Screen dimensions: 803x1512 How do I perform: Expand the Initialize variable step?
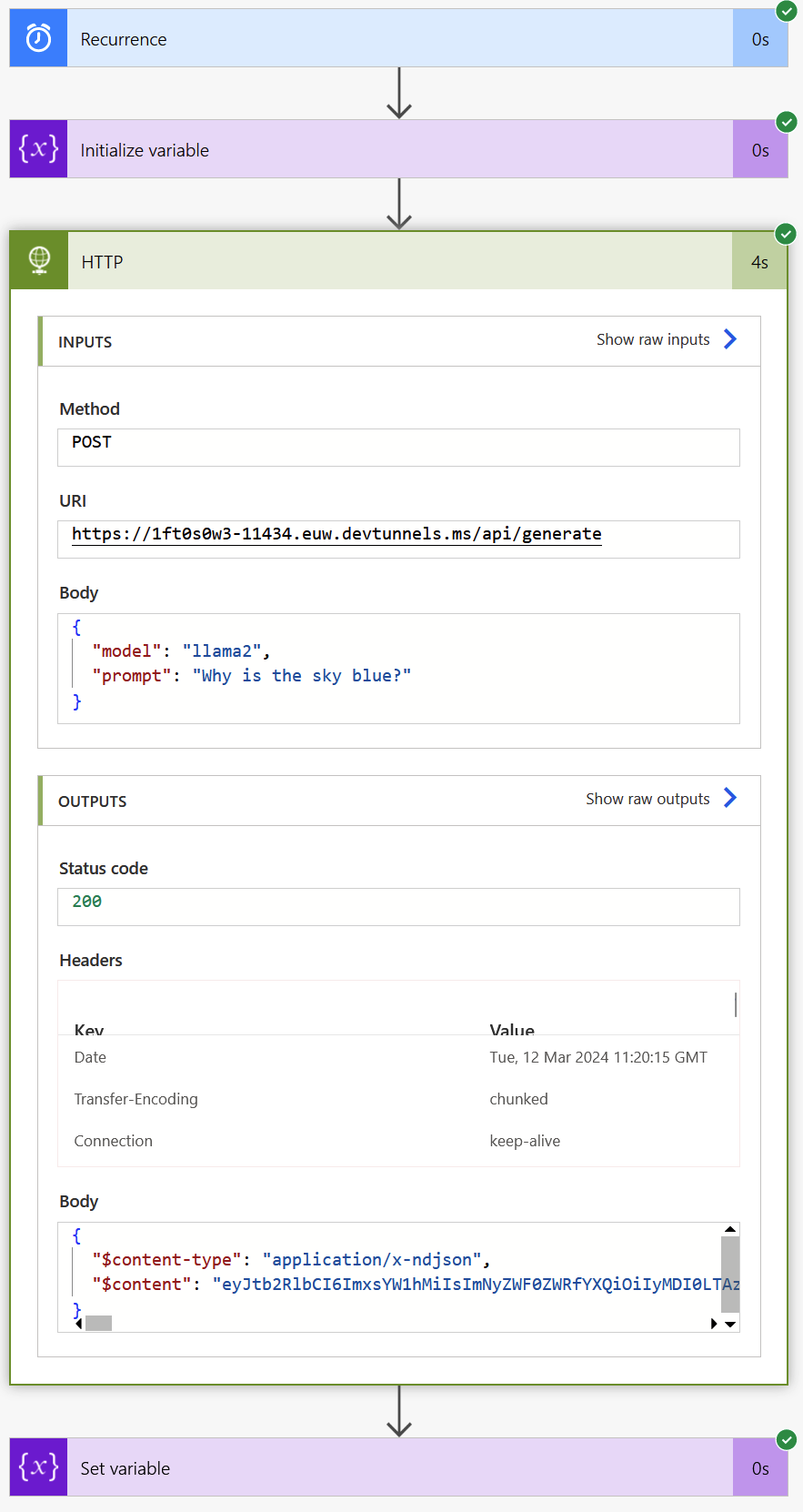pos(400,149)
